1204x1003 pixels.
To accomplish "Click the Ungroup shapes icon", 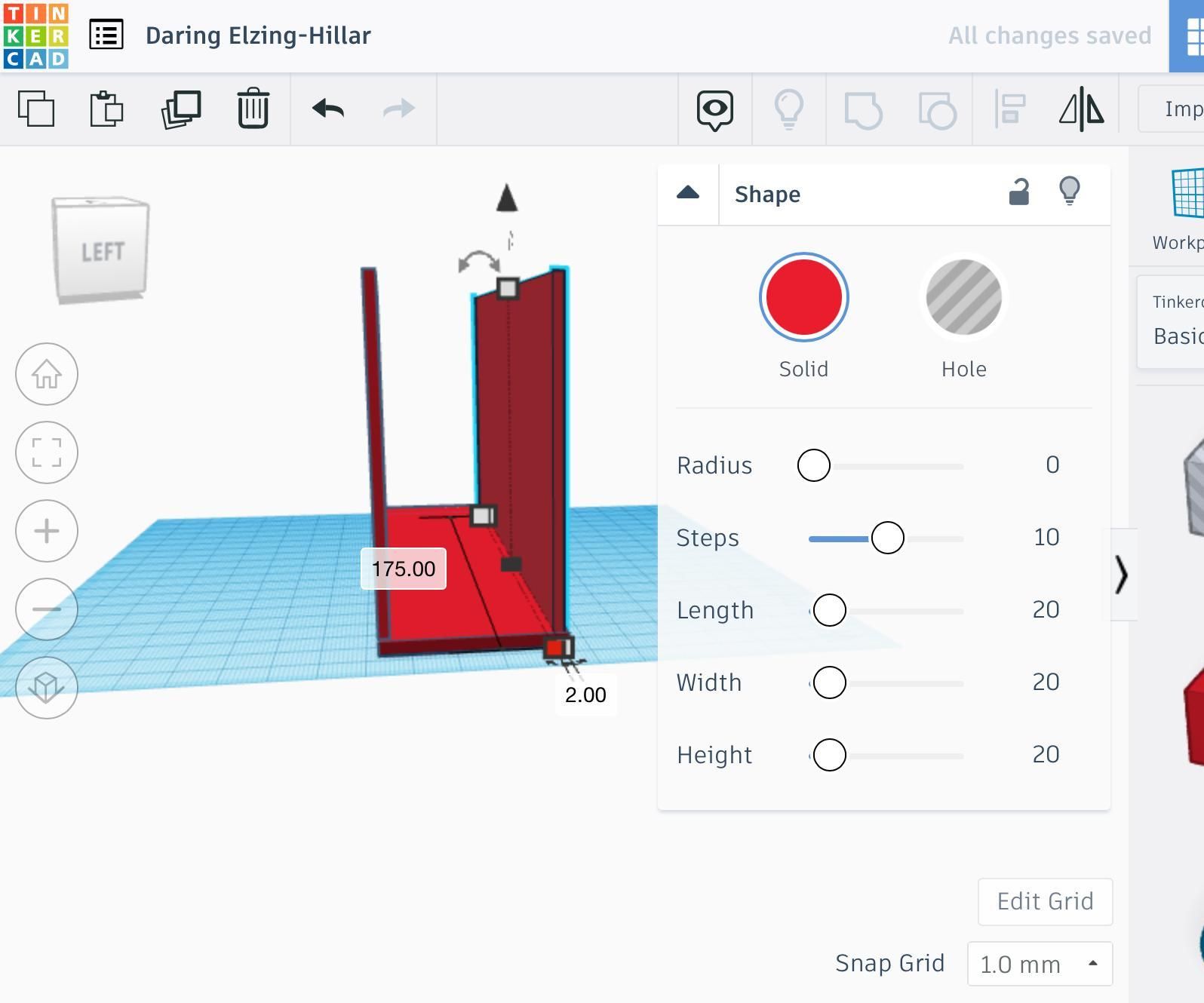I will tap(937, 110).
